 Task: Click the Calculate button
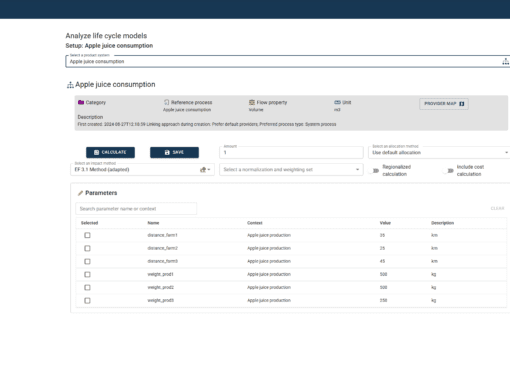(110, 152)
